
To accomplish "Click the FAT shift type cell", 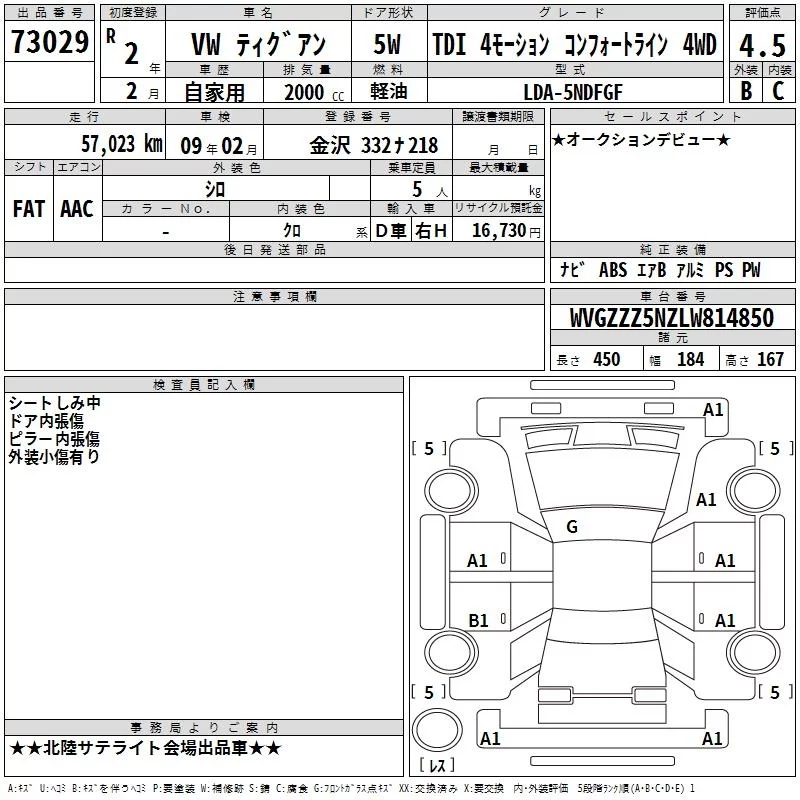I will pyautogui.click(x=28, y=208).
